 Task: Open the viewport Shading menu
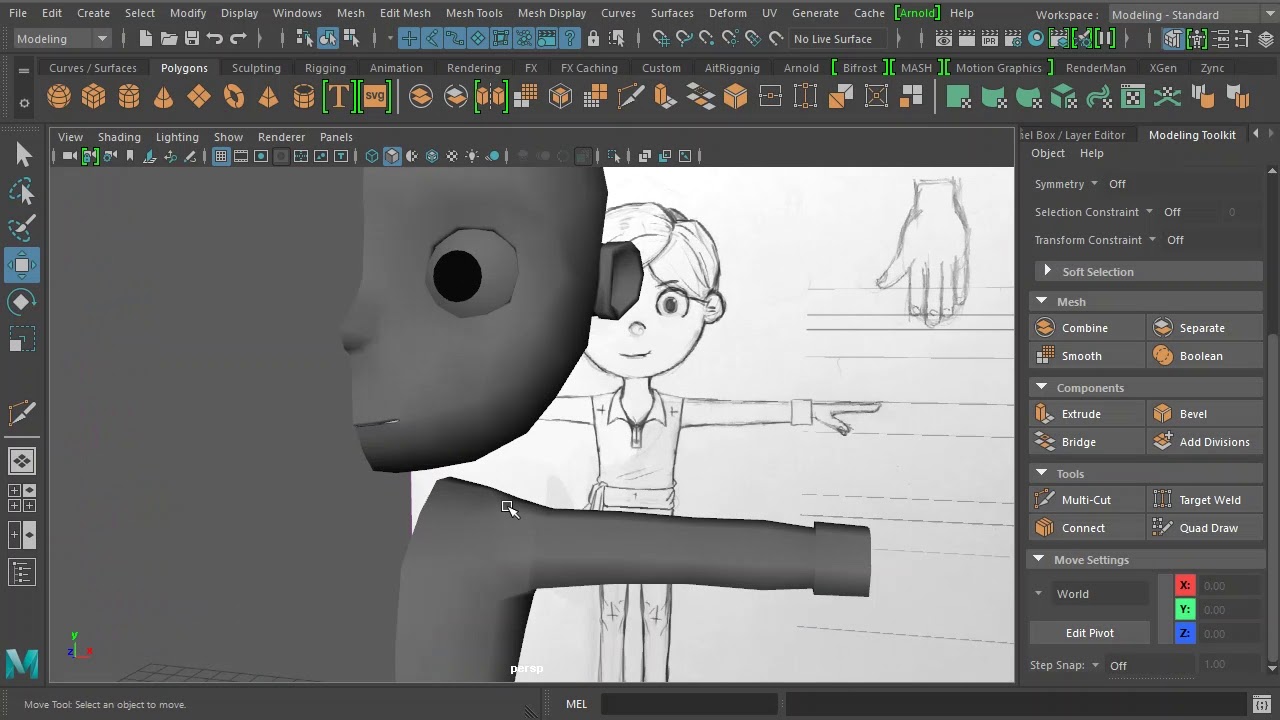(119, 137)
